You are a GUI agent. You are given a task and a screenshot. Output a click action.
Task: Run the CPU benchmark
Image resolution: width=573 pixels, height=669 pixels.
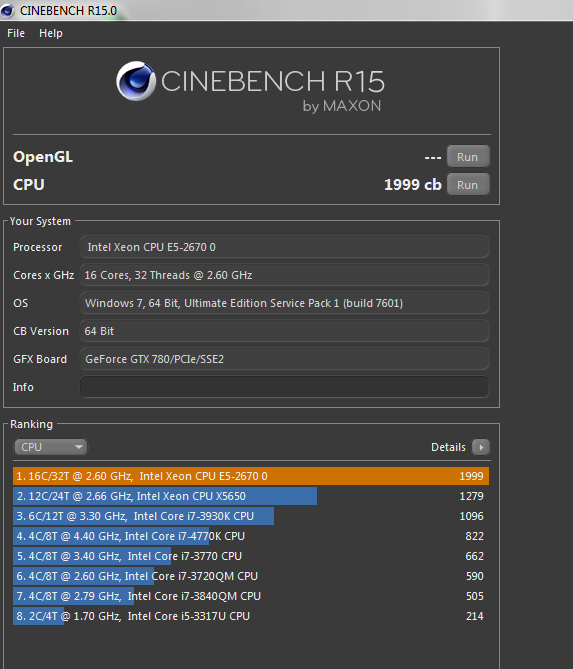[468, 185]
